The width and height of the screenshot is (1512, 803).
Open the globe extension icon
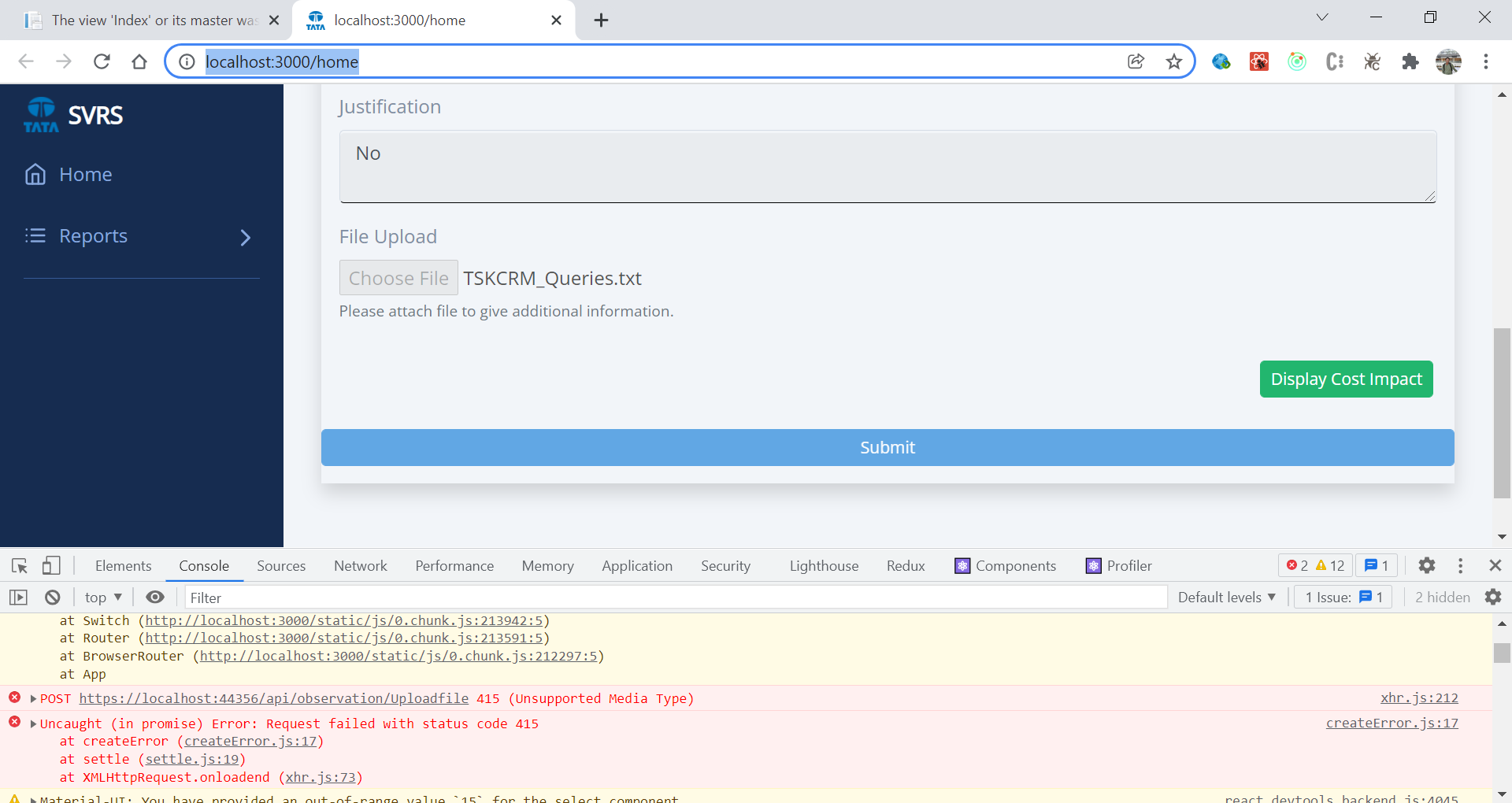click(x=1221, y=61)
